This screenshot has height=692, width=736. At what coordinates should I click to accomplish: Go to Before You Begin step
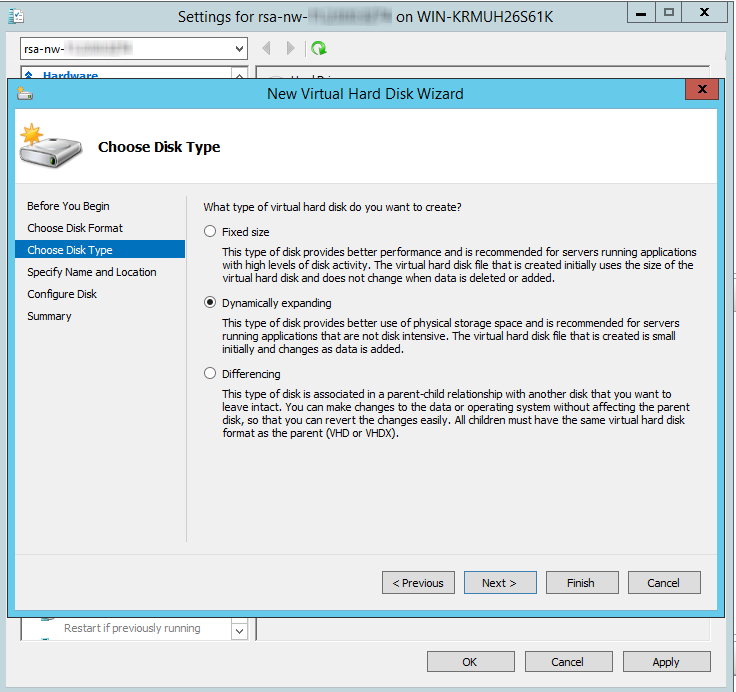[x=68, y=206]
